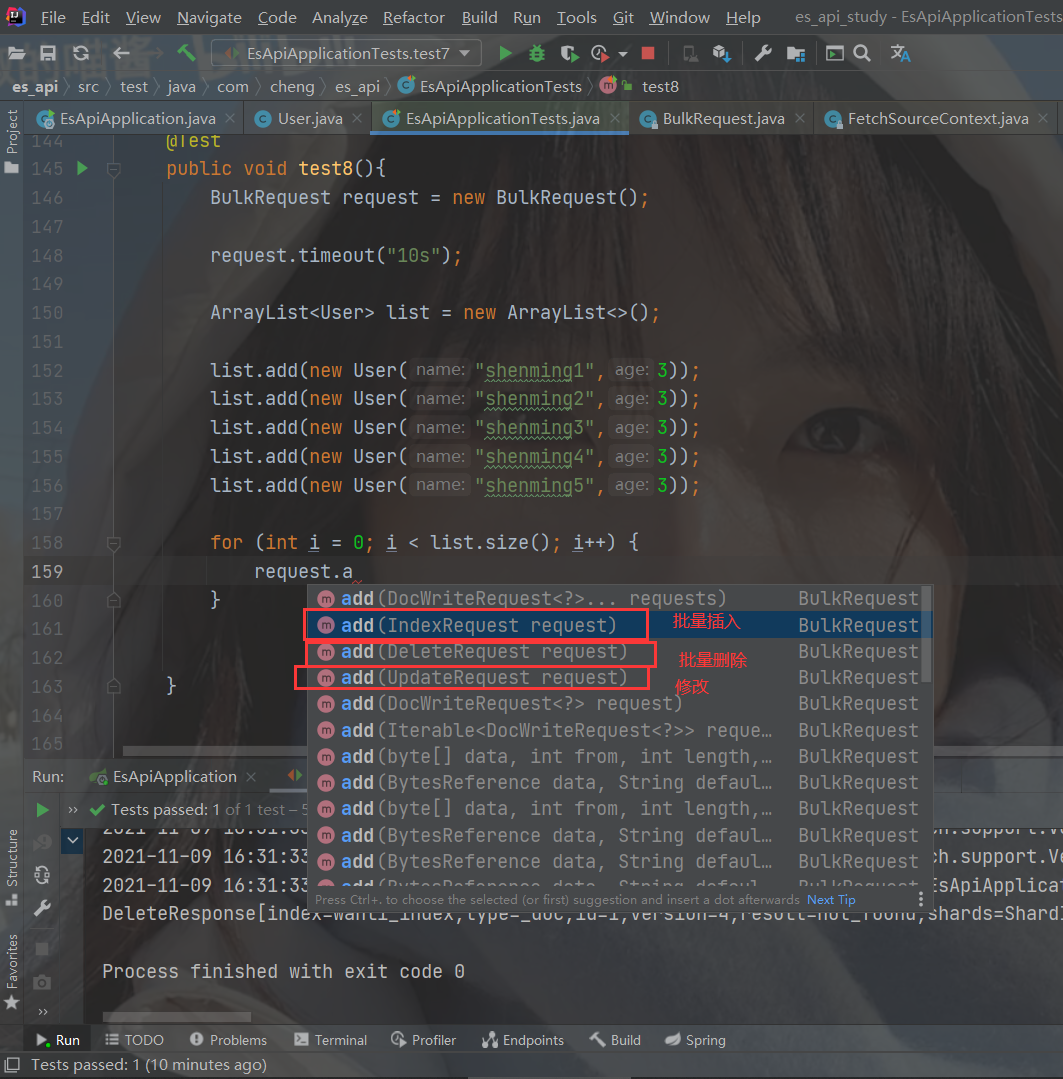The image size is (1063, 1079).
Task: Open Project Structure folder icon in toolbar
Action: click(796, 54)
